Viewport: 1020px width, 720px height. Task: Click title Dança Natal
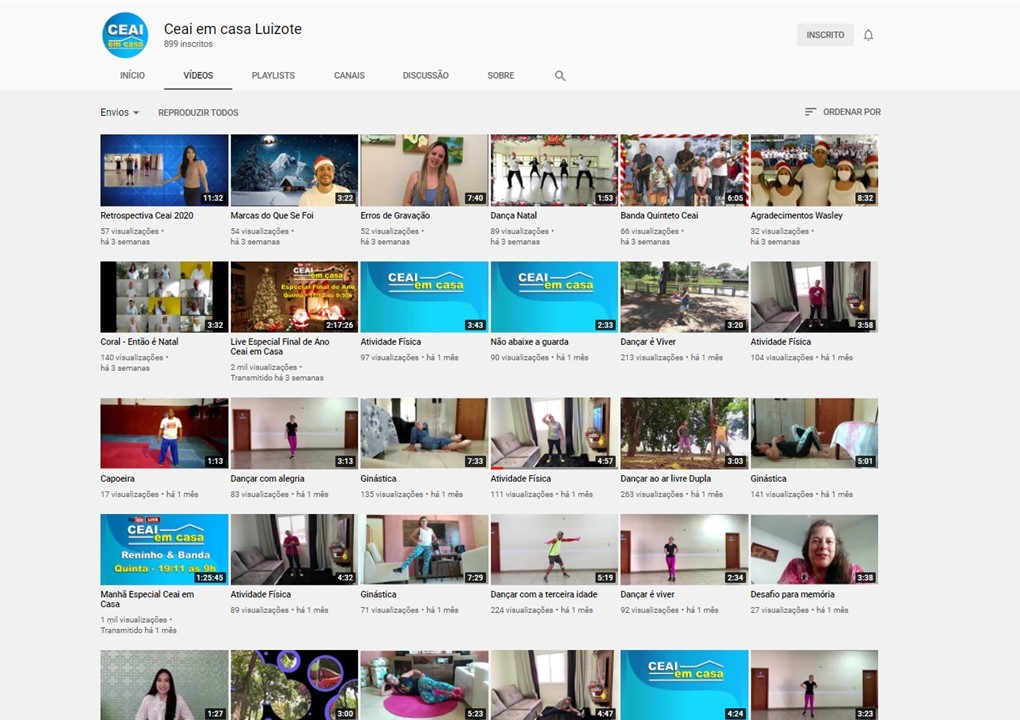514,215
